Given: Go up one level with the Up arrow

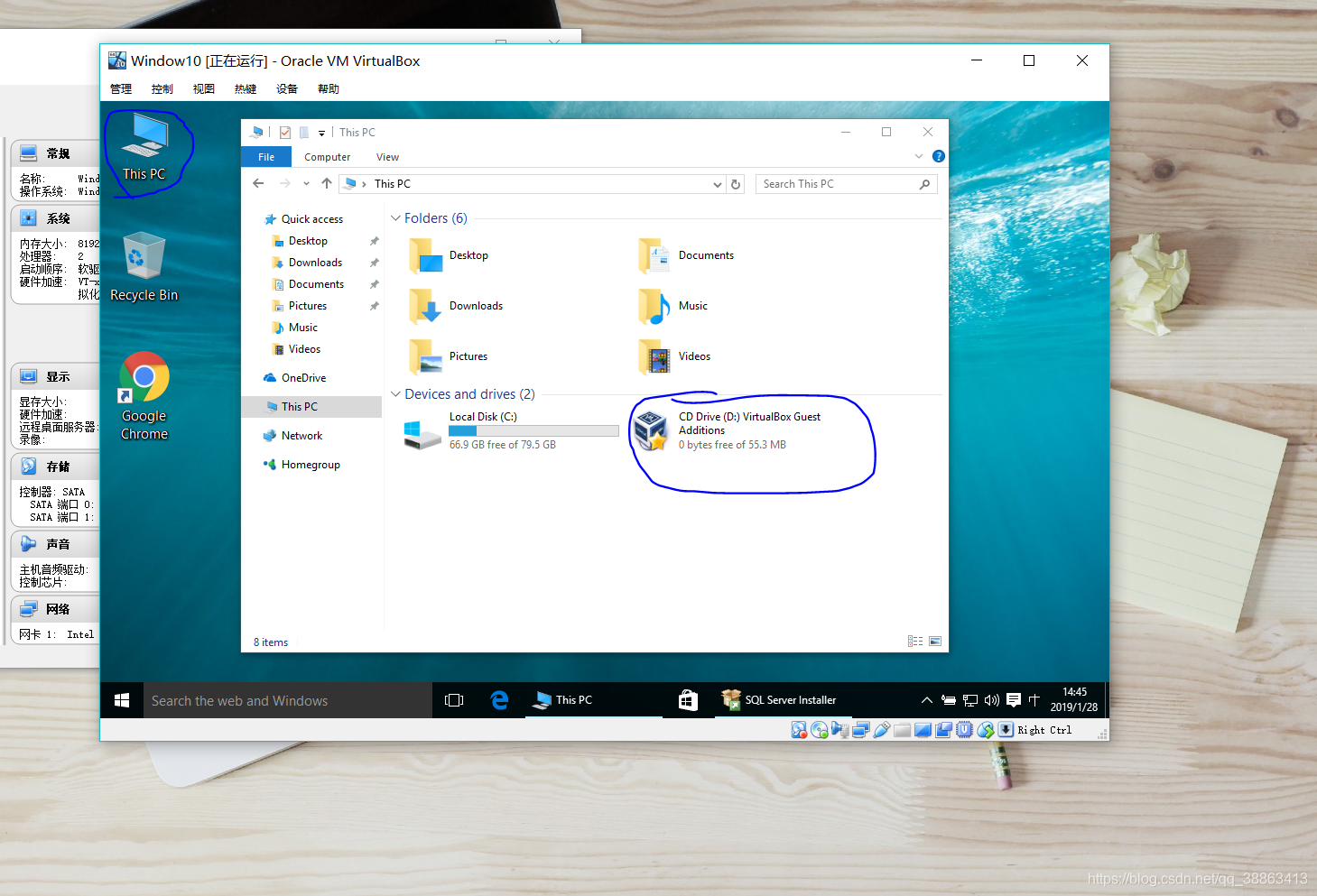Looking at the screenshot, I should tap(327, 183).
